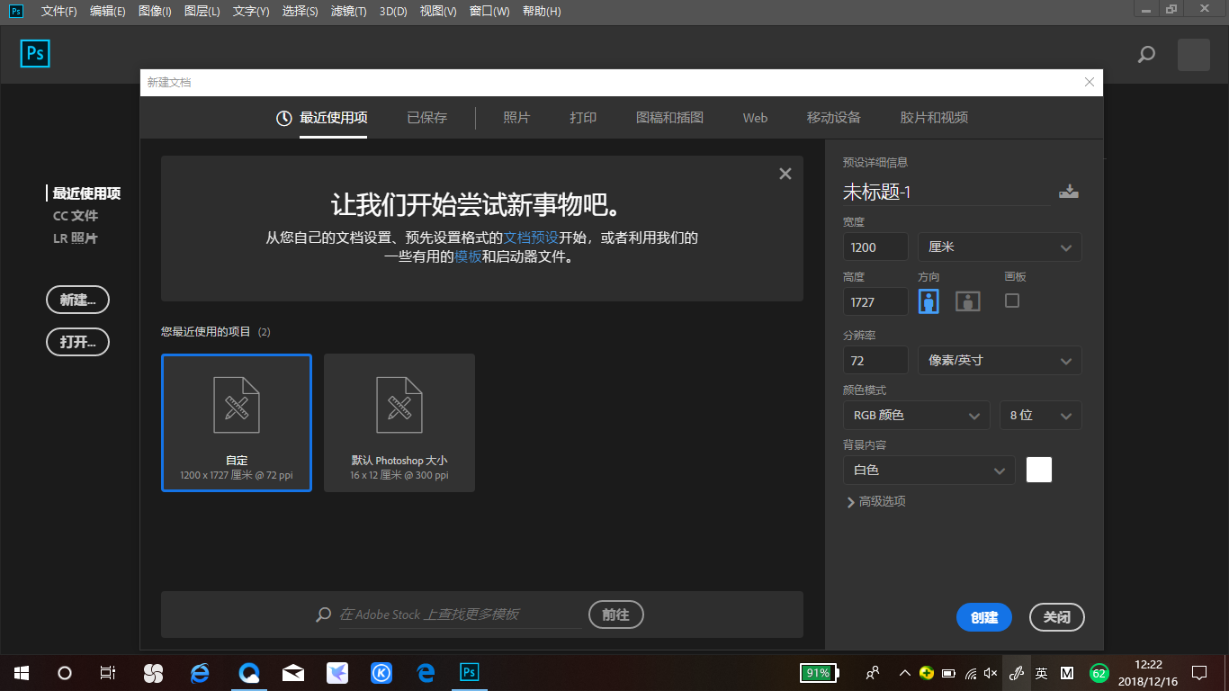Click the width field showing 1200
1229x691 pixels.
[x=876, y=247]
